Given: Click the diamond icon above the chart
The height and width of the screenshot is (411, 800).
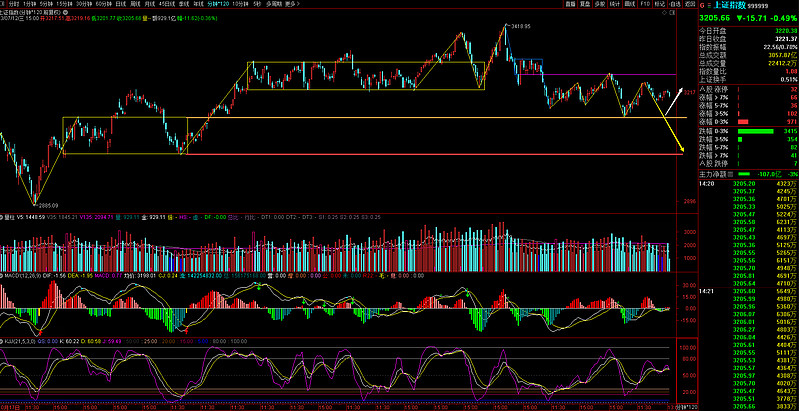Looking at the screenshot, I should pos(664,13).
